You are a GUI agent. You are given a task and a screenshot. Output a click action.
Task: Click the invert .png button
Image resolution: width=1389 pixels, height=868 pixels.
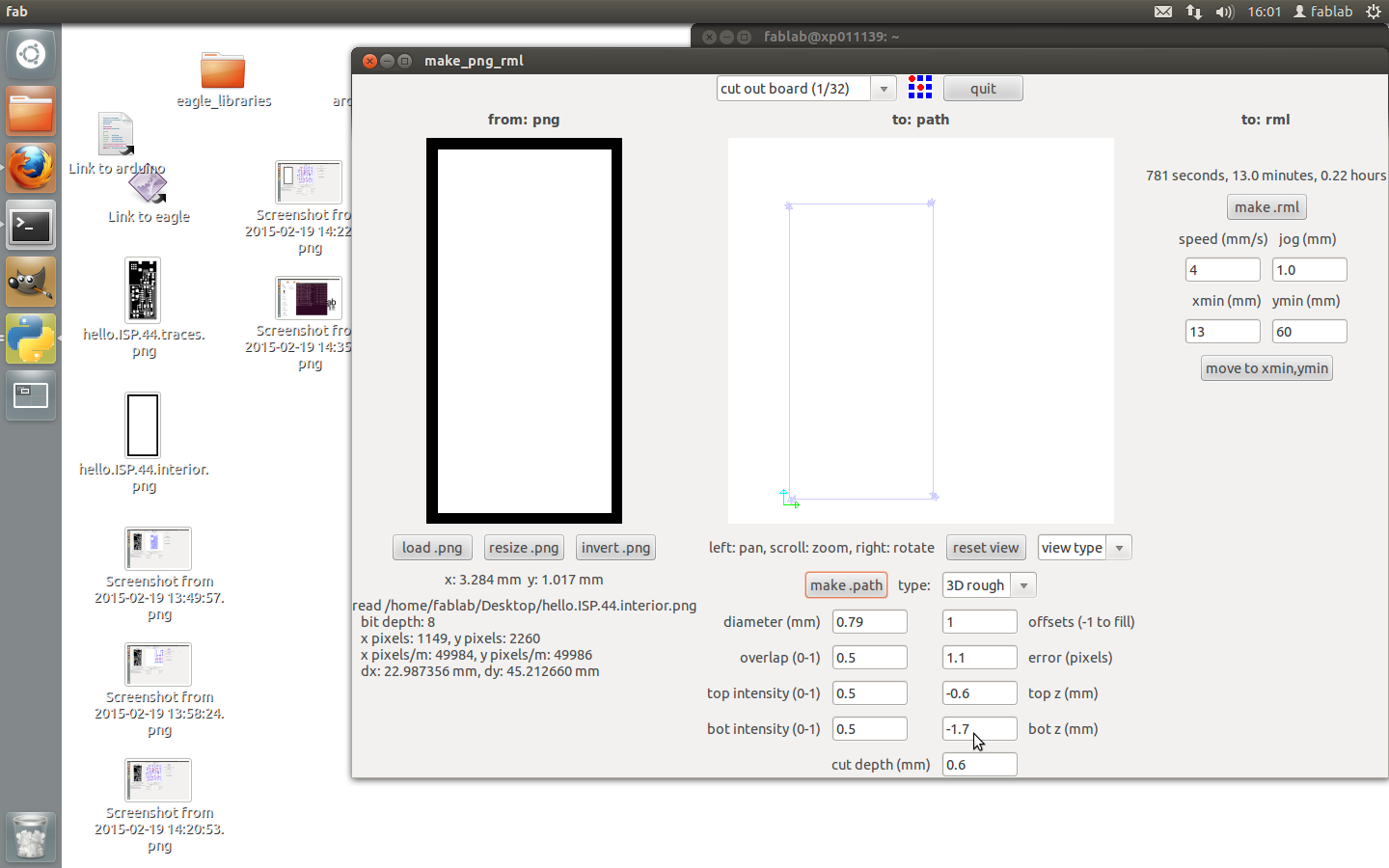(615, 548)
